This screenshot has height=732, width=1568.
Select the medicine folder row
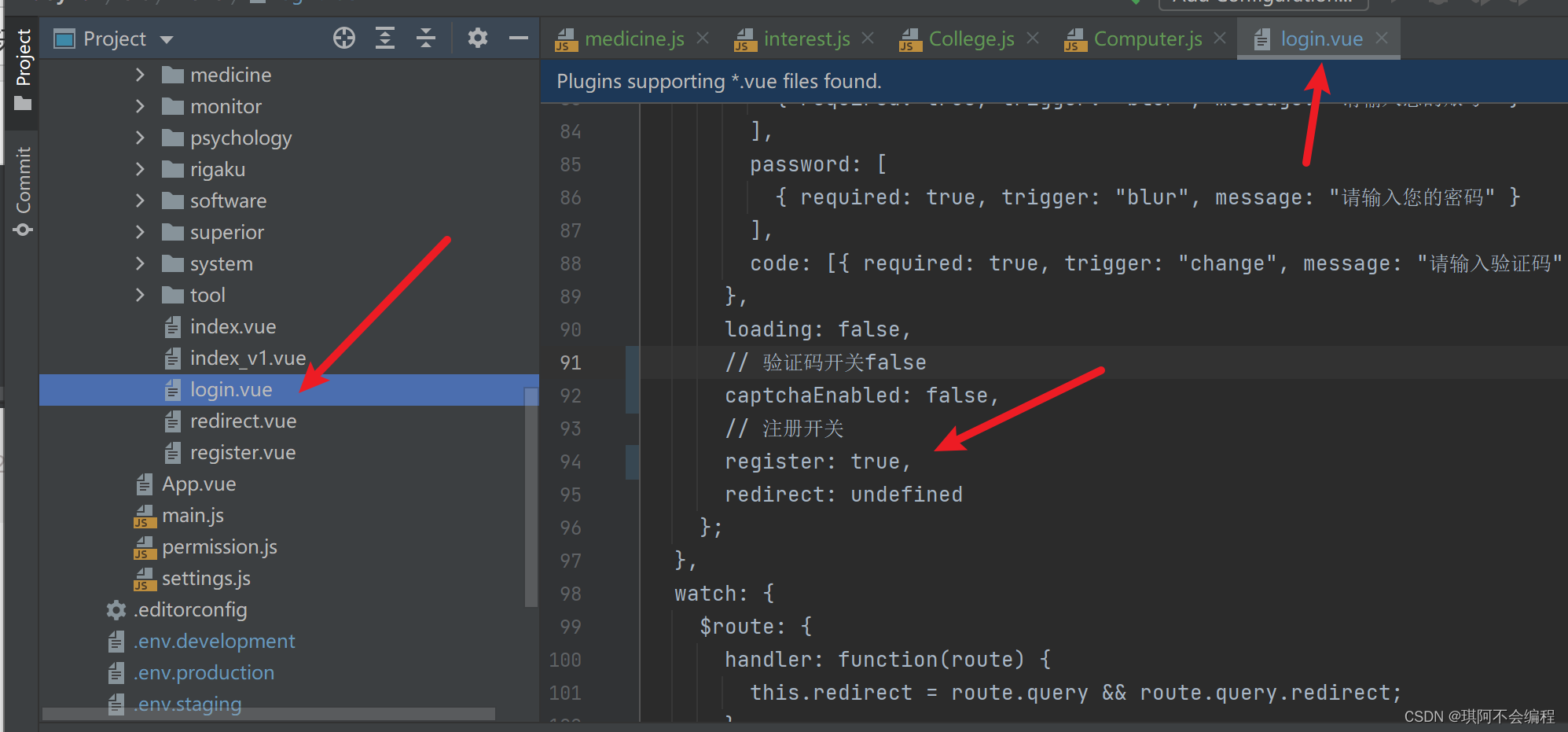tap(288, 75)
